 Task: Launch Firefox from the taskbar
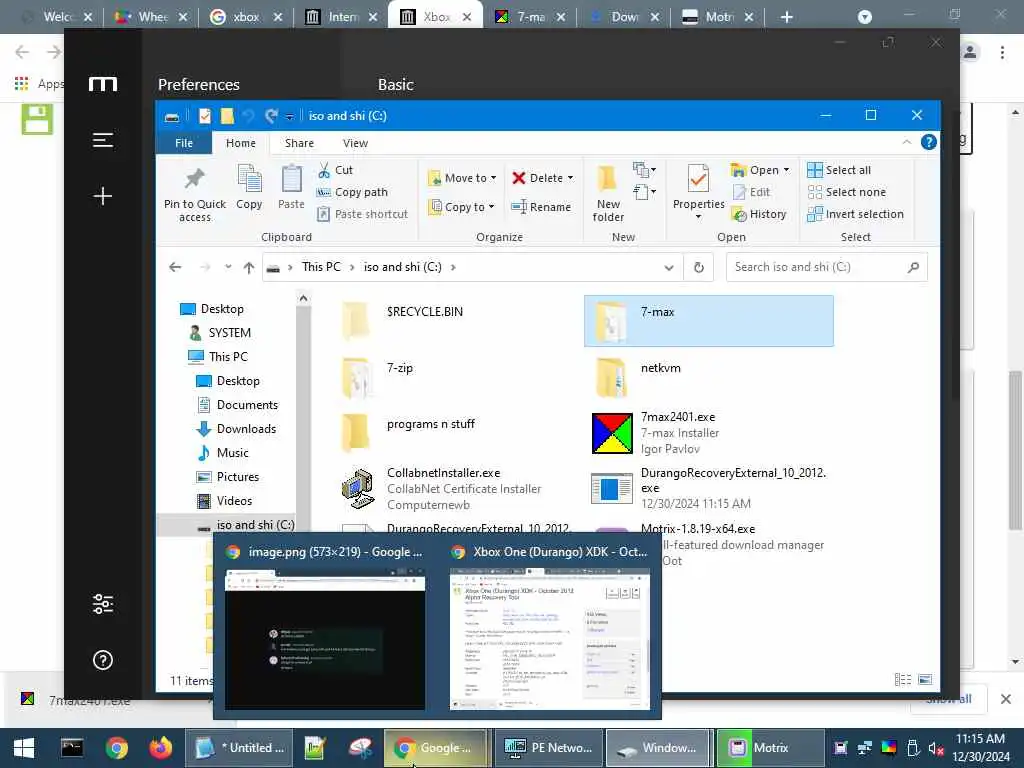(x=161, y=748)
